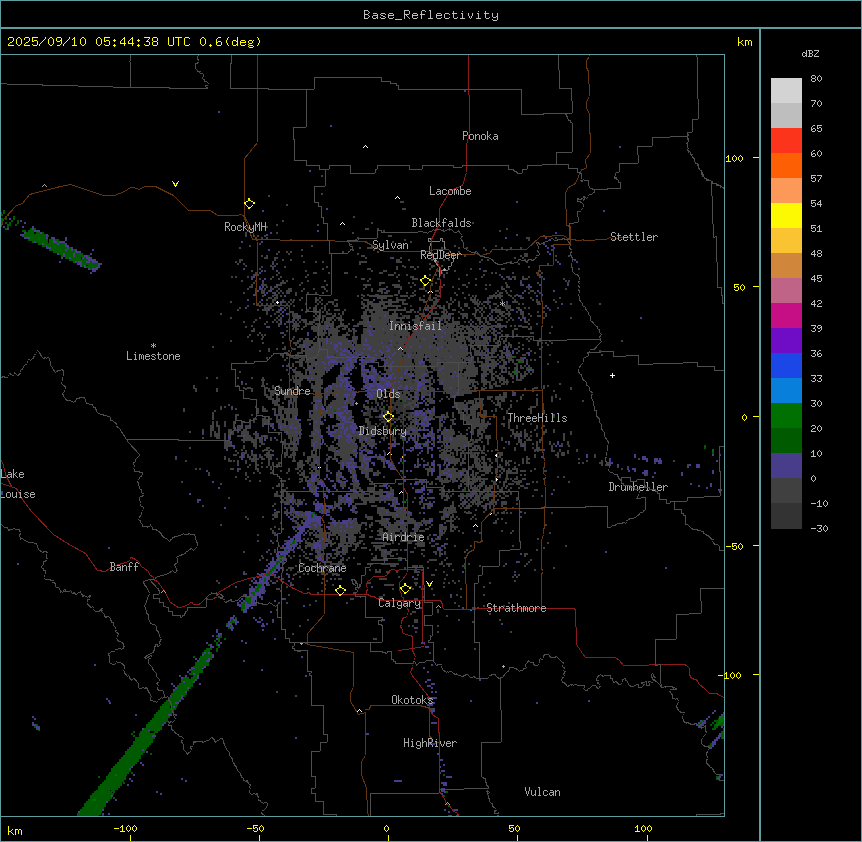This screenshot has width=862, height=842.
Task: Select the Sundre map label
Action: [x=292, y=391]
